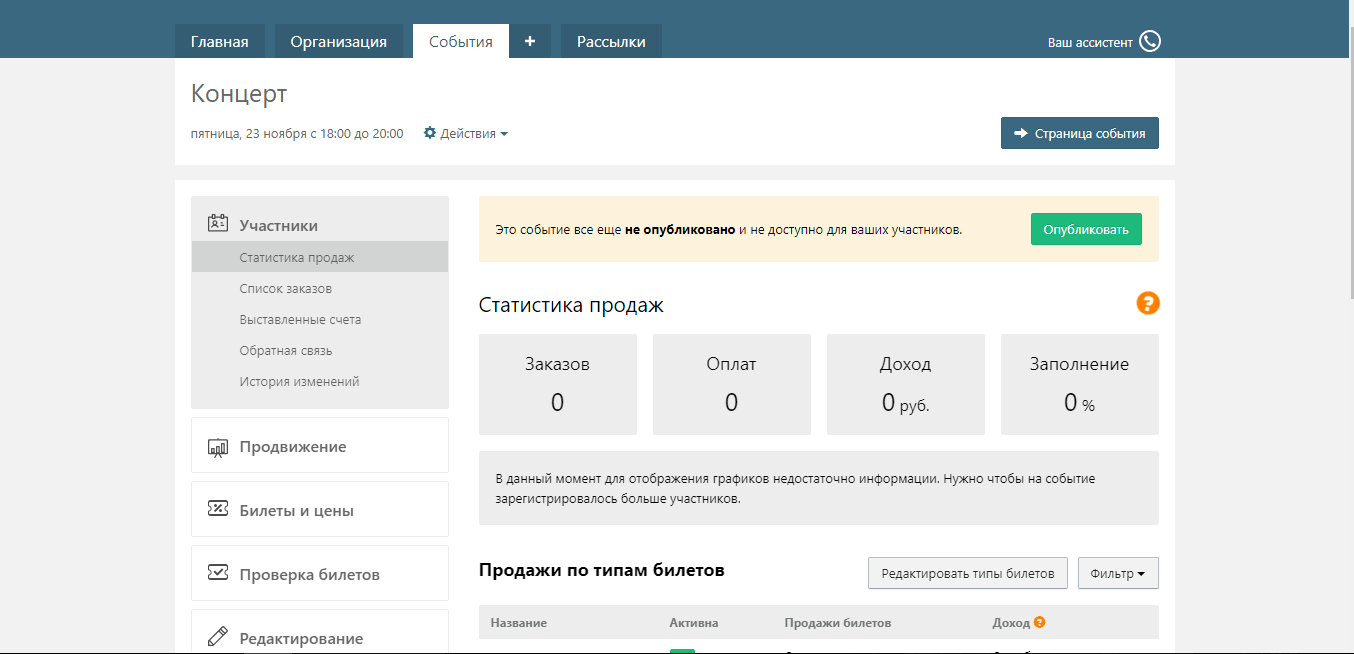This screenshot has height=654, width=1354.
Task: Select Выставленные счета sidebar item
Action: (x=300, y=320)
